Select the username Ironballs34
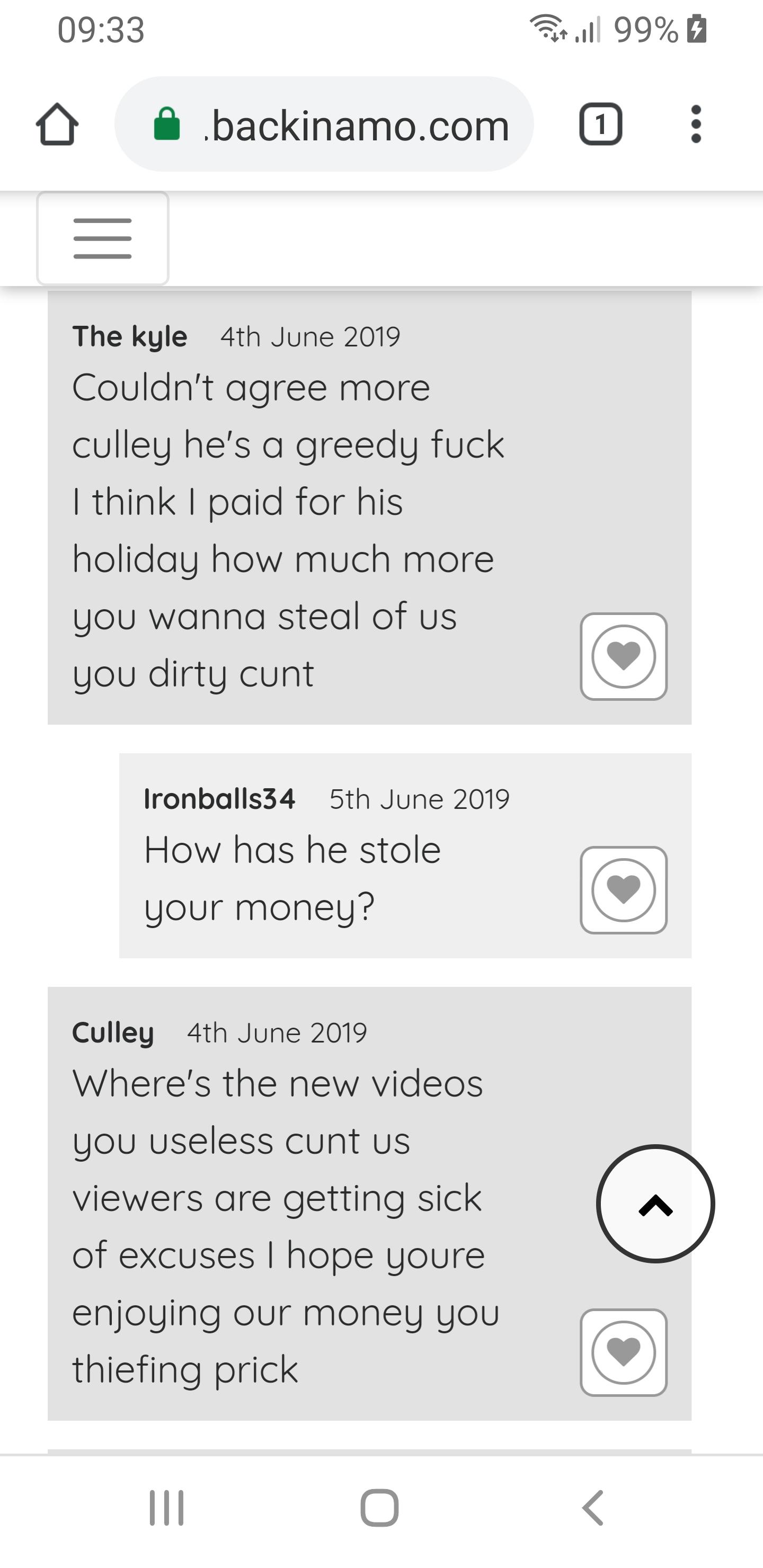 219,799
